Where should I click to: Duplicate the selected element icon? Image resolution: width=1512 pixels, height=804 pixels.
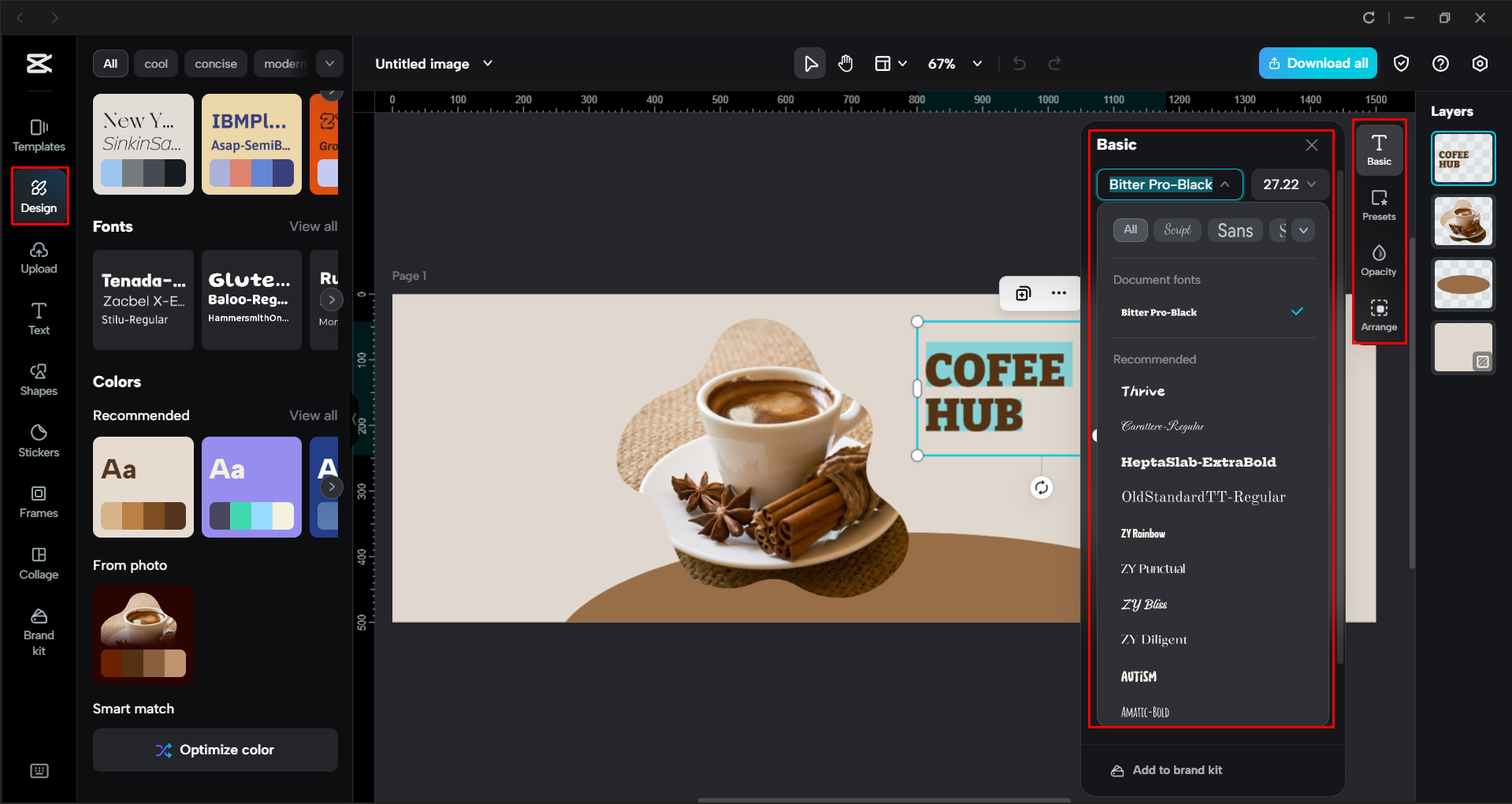pos(1023,293)
